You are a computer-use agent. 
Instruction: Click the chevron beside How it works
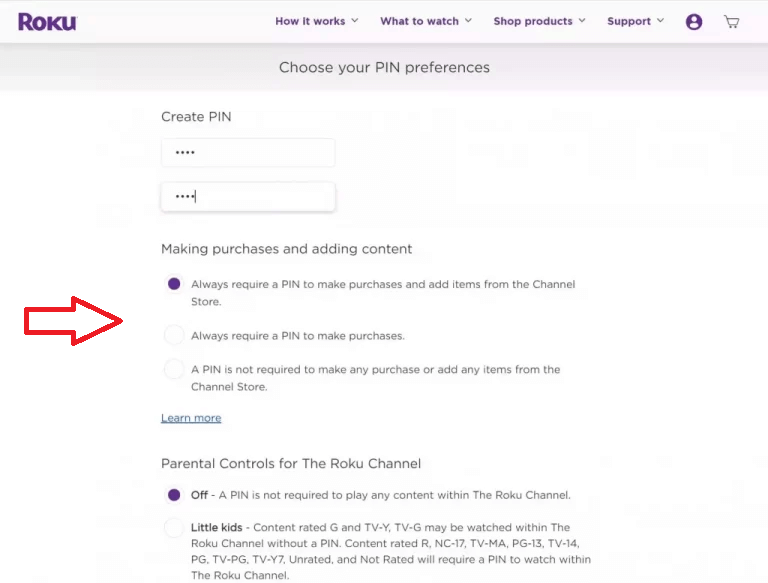click(x=355, y=21)
